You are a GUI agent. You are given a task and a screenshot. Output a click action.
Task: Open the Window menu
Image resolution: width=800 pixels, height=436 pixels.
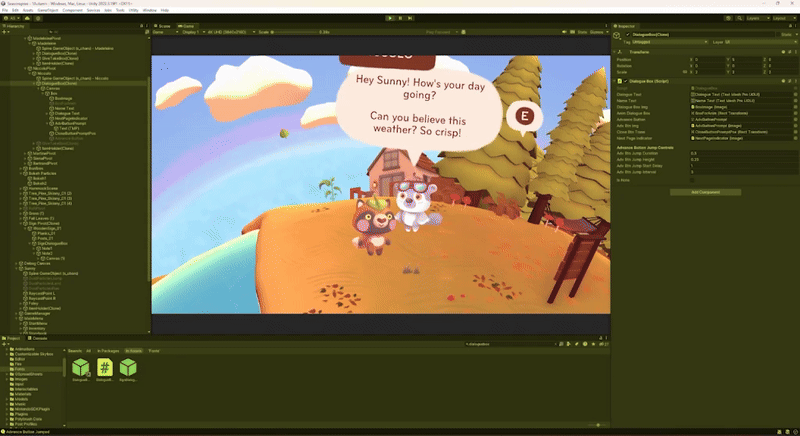click(149, 10)
